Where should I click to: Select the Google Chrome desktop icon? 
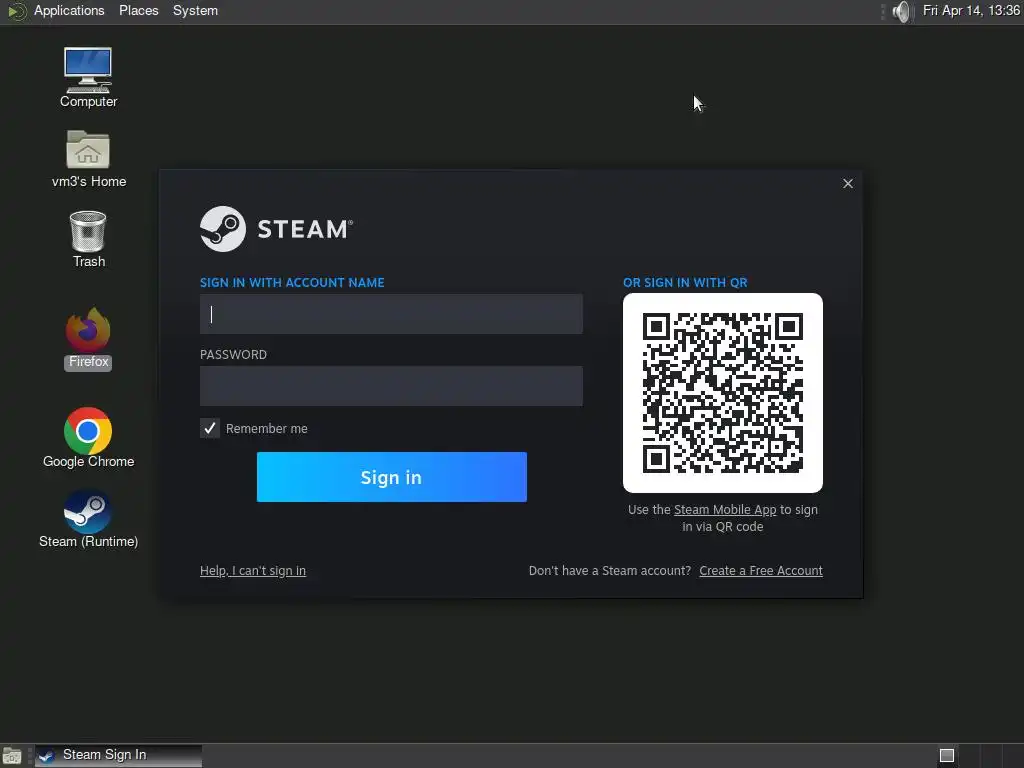pyautogui.click(x=88, y=438)
